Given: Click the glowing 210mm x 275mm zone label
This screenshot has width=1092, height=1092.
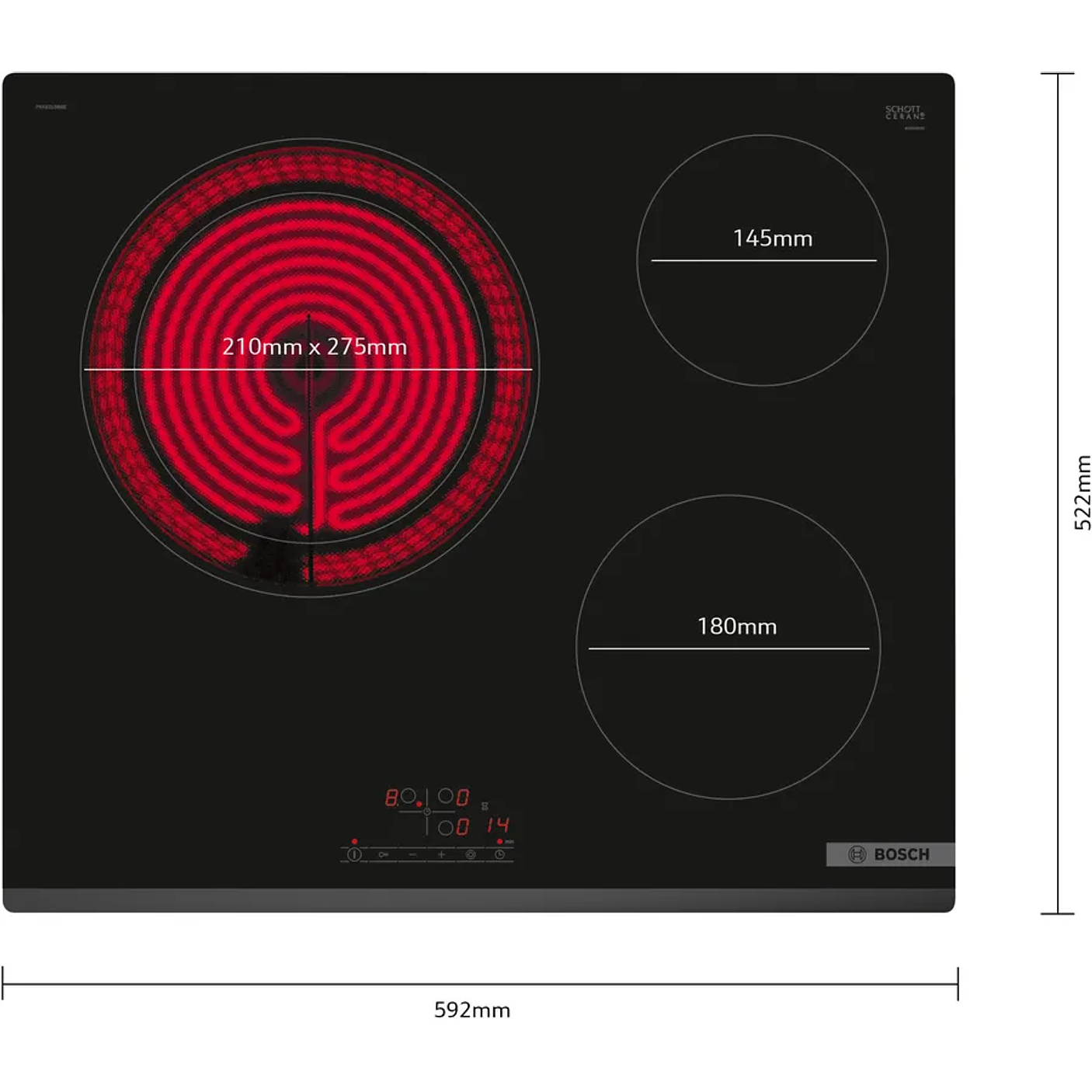Looking at the screenshot, I should click(315, 346).
